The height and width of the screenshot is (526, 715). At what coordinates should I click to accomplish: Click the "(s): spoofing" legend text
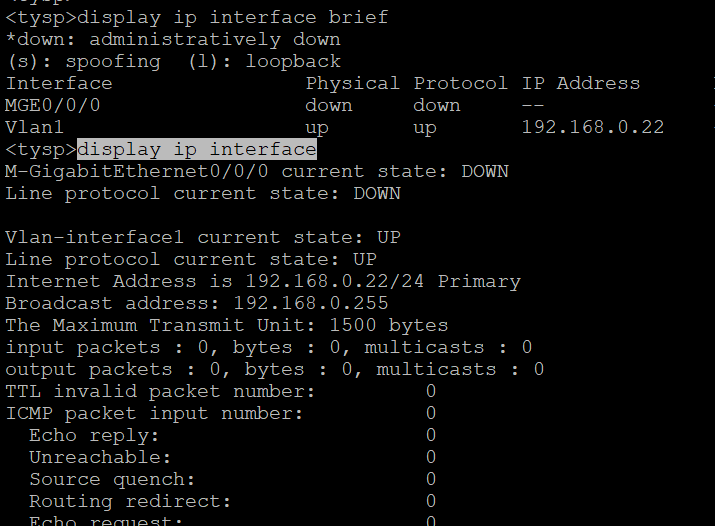tap(83, 62)
